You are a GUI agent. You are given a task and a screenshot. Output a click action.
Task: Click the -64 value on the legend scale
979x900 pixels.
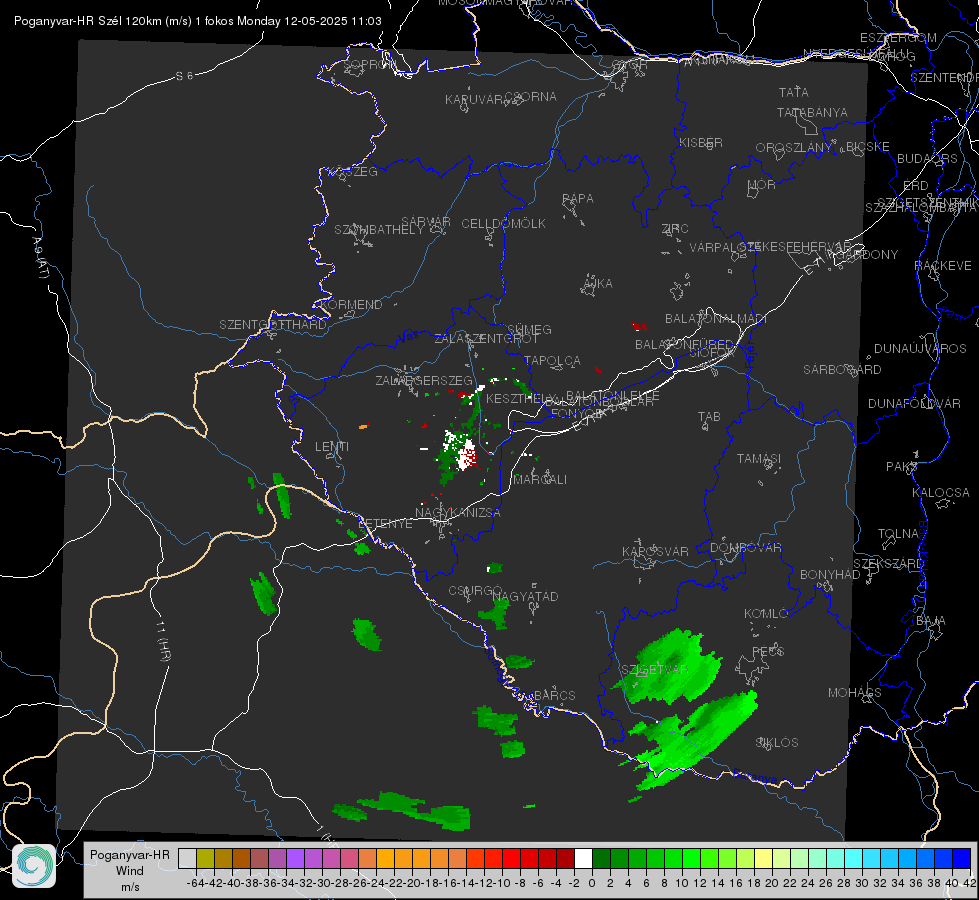(x=195, y=883)
